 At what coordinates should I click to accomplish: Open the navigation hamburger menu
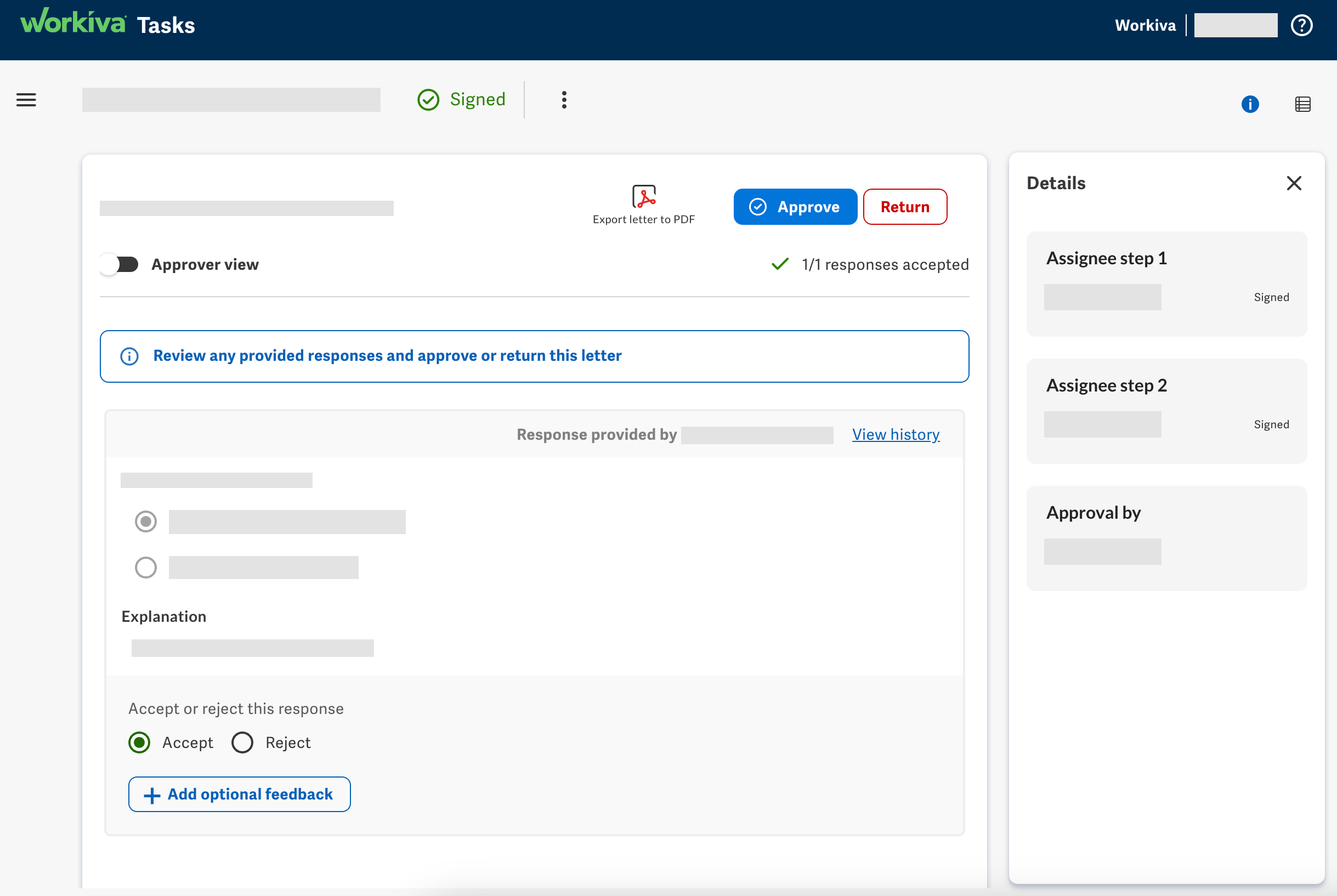pos(26,100)
